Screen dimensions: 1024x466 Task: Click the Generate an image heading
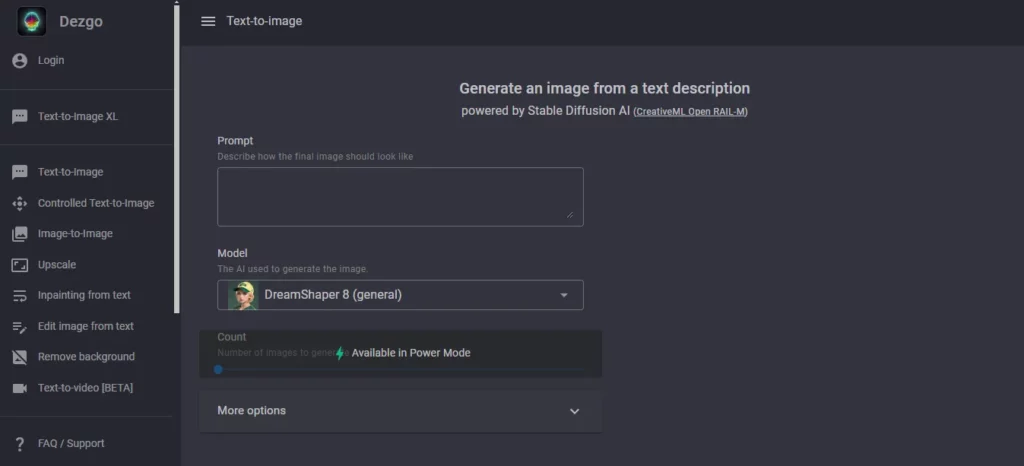click(x=604, y=89)
